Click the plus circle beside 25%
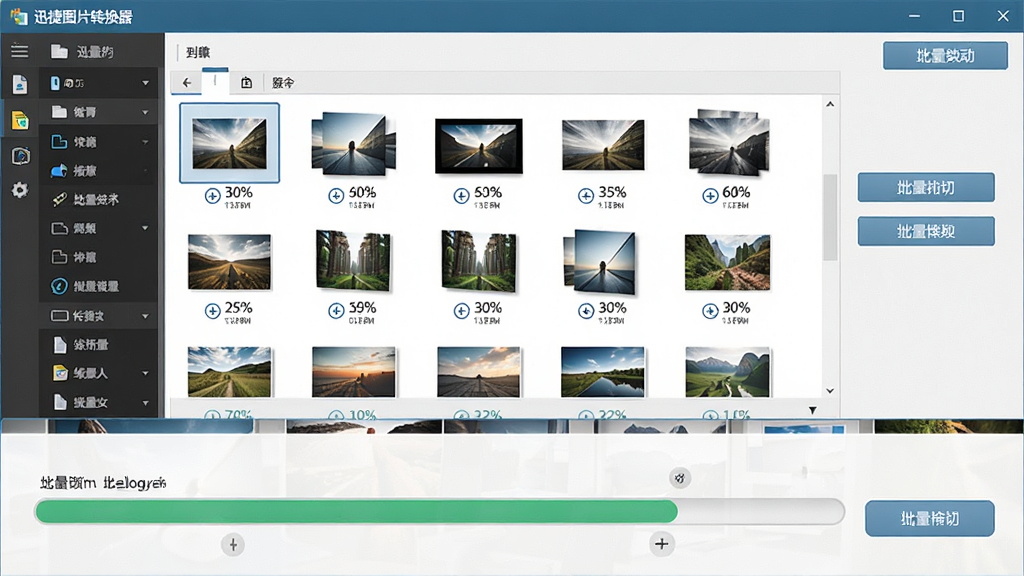The image size is (1024, 576). (x=212, y=311)
